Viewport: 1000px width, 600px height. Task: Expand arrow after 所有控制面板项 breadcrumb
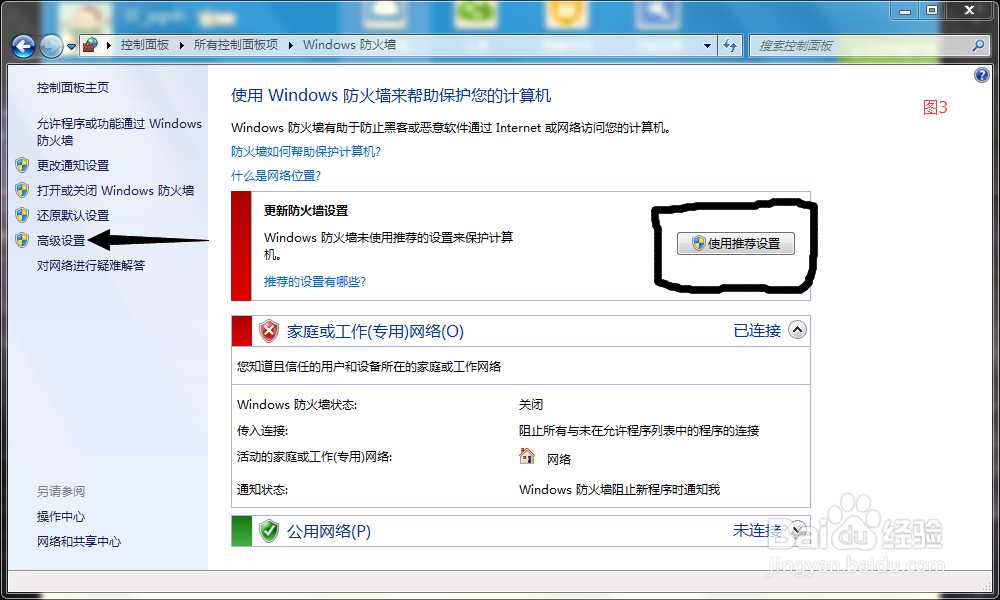click(x=291, y=45)
